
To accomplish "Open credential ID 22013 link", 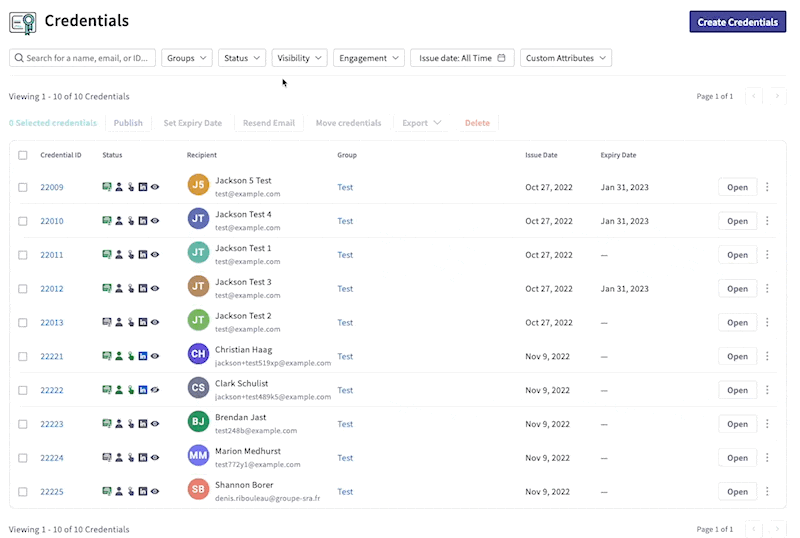I will (52, 323).
